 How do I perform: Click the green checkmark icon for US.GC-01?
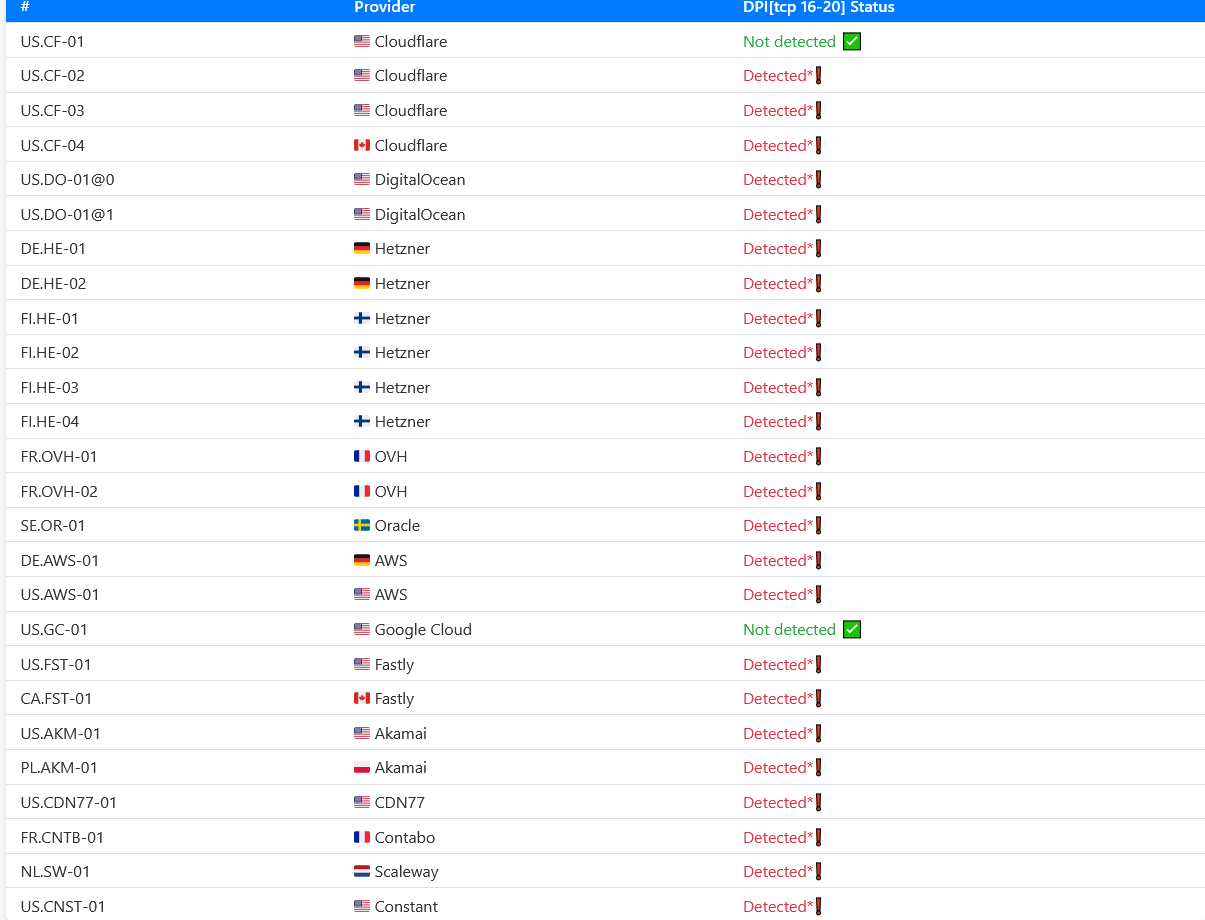(852, 630)
